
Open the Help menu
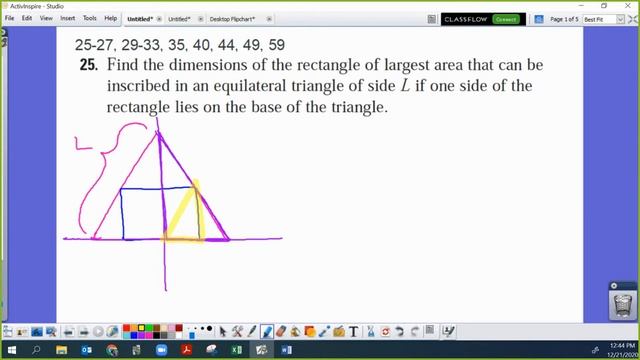click(x=110, y=18)
